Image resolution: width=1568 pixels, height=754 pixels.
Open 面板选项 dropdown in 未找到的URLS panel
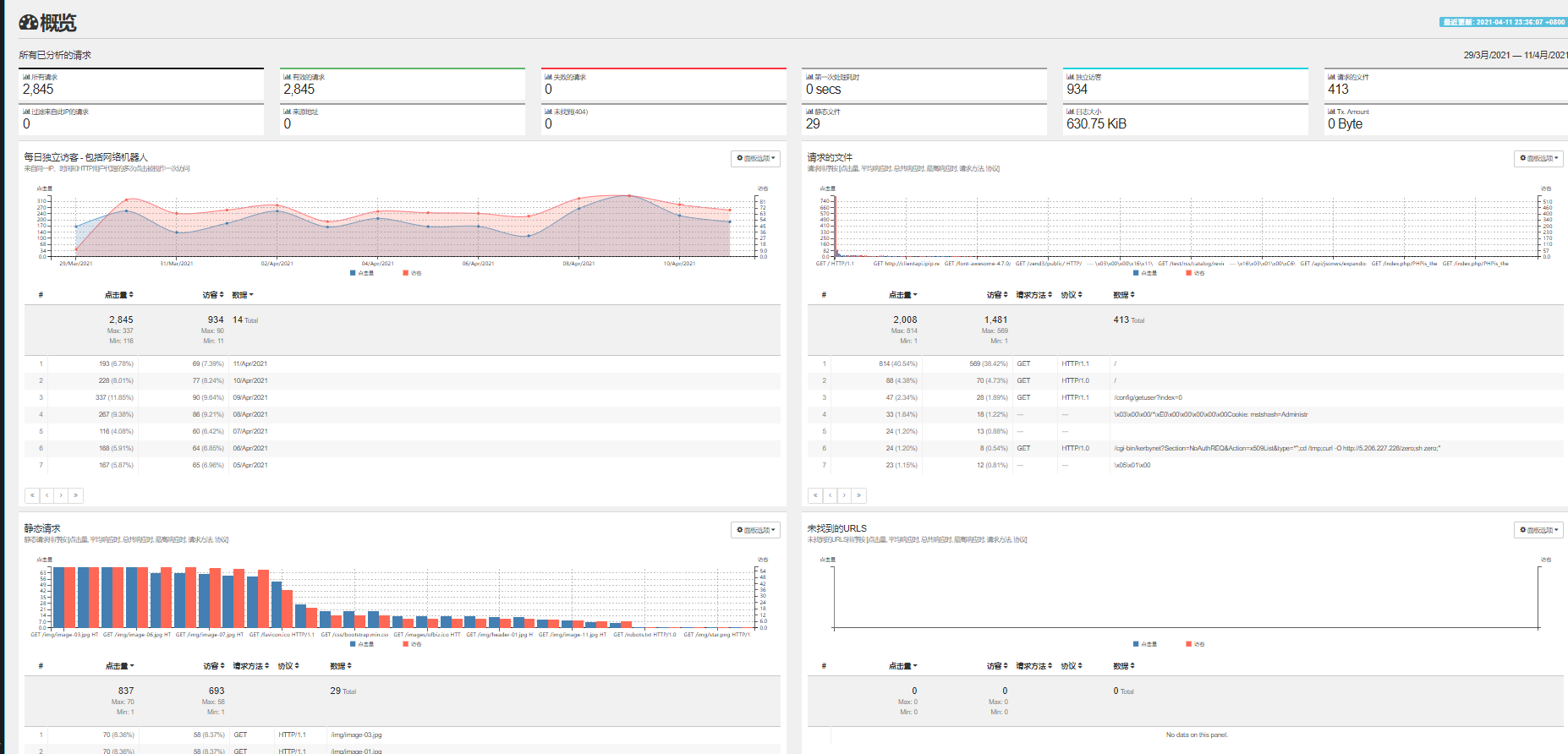pyautogui.click(x=1538, y=530)
